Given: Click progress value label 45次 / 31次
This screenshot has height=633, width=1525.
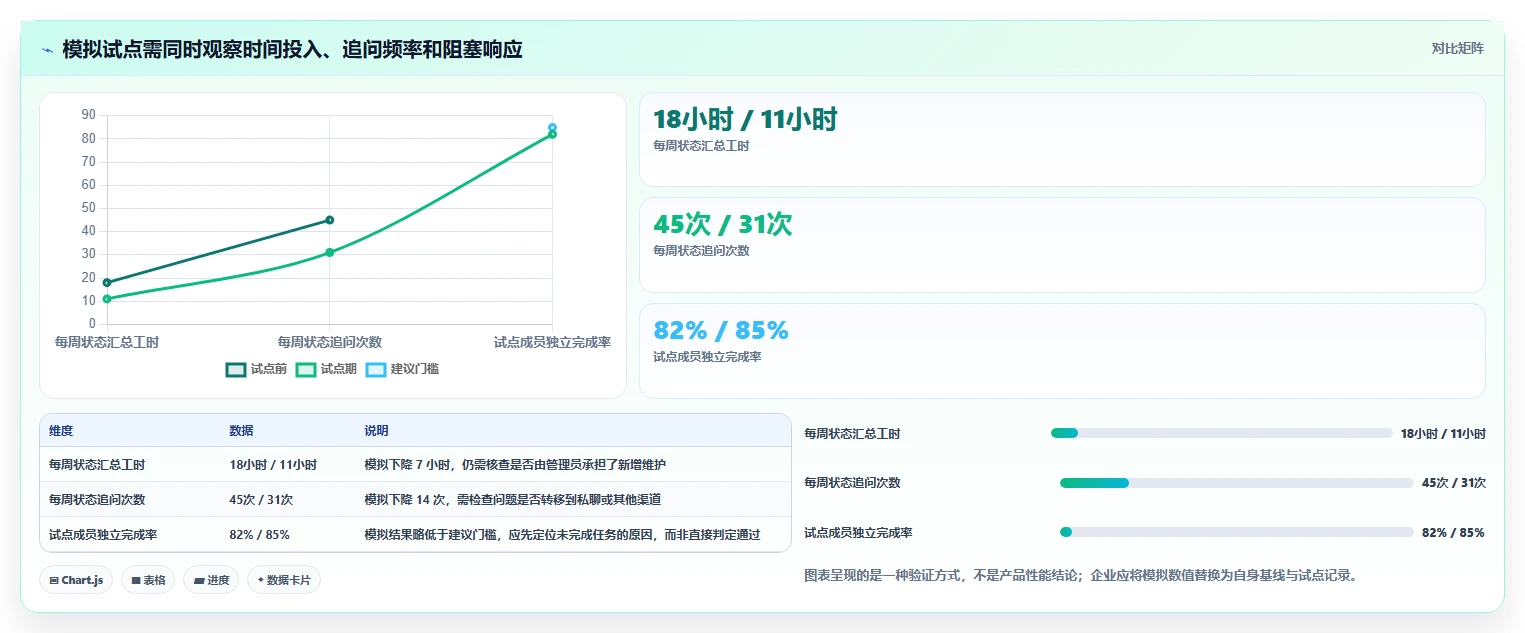Looking at the screenshot, I should click(1453, 483).
